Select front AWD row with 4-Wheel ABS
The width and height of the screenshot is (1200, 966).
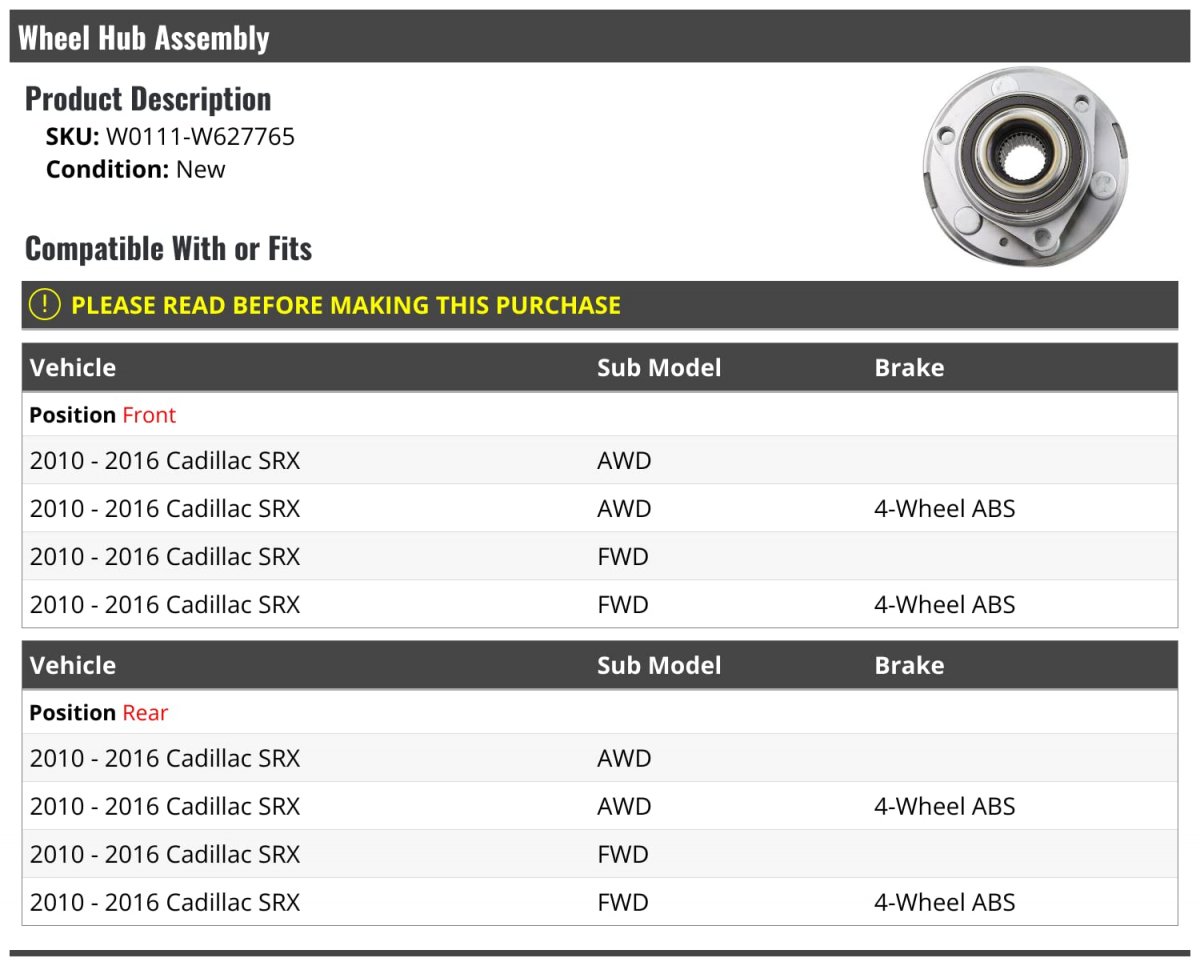pyautogui.click(x=600, y=508)
